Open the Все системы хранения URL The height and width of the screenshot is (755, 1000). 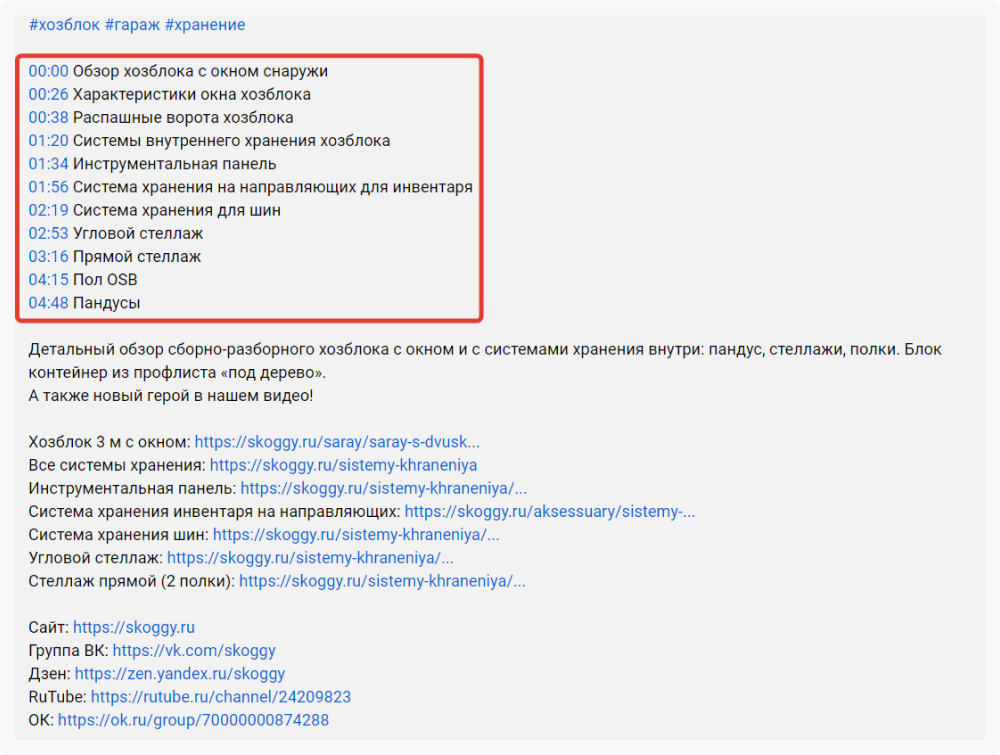[343, 465]
